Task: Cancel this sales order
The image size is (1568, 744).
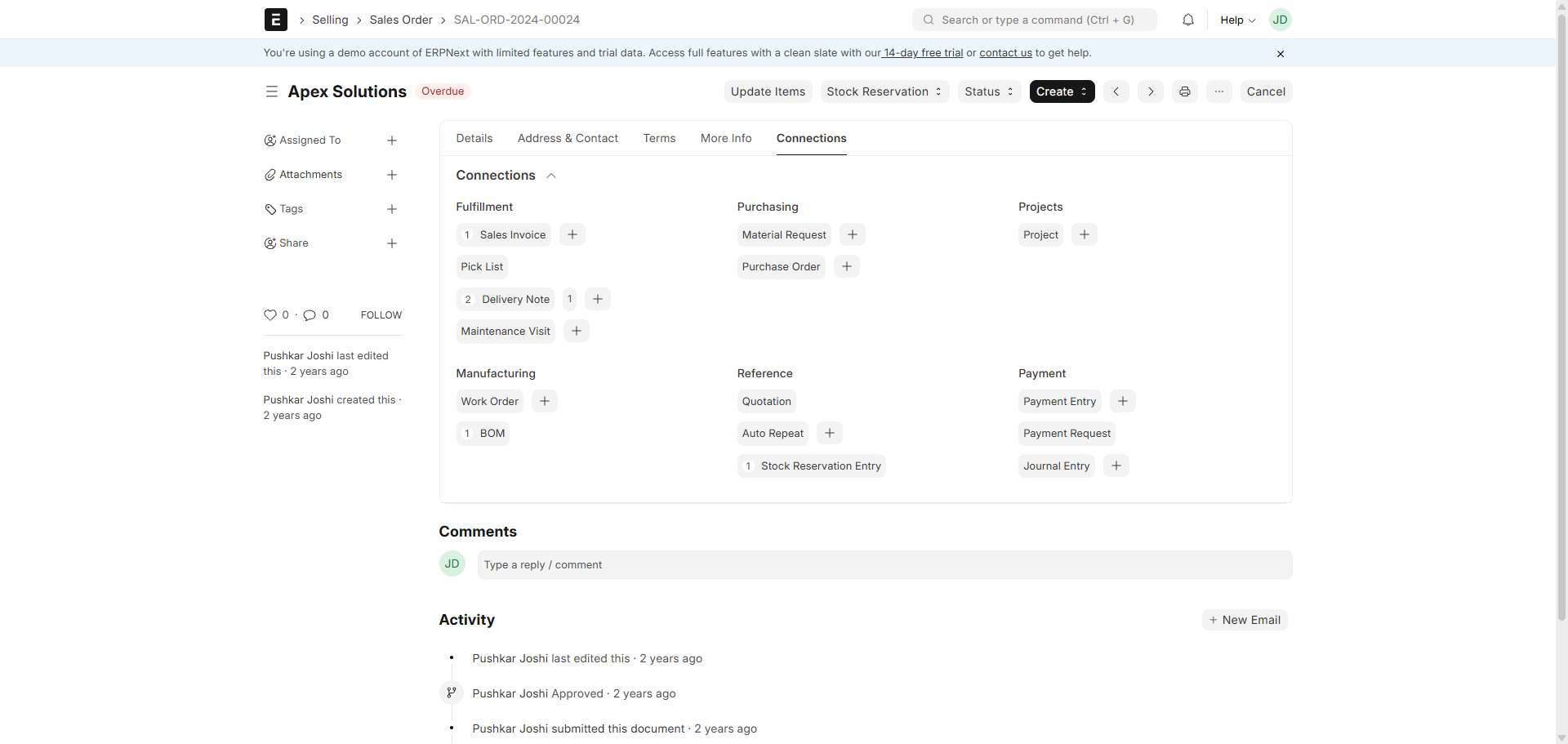Action: pyautogui.click(x=1266, y=91)
